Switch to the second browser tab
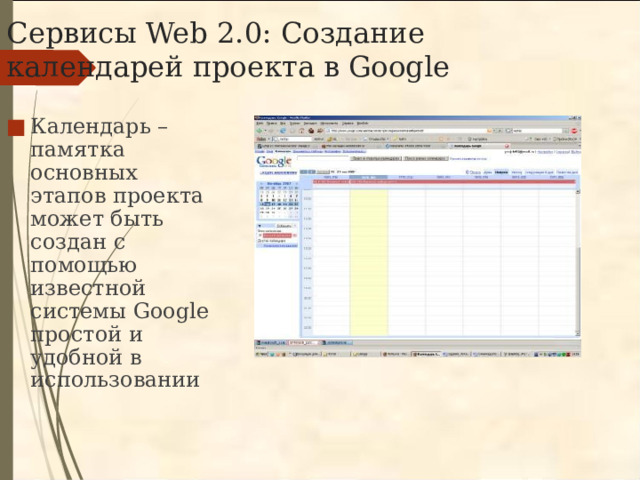640x480 pixels. (x=351, y=145)
